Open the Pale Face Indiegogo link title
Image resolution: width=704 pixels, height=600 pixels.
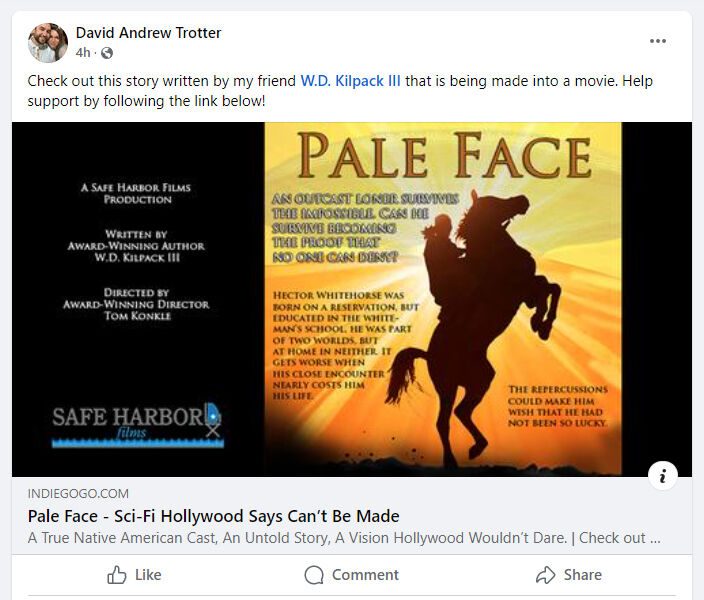coord(213,516)
